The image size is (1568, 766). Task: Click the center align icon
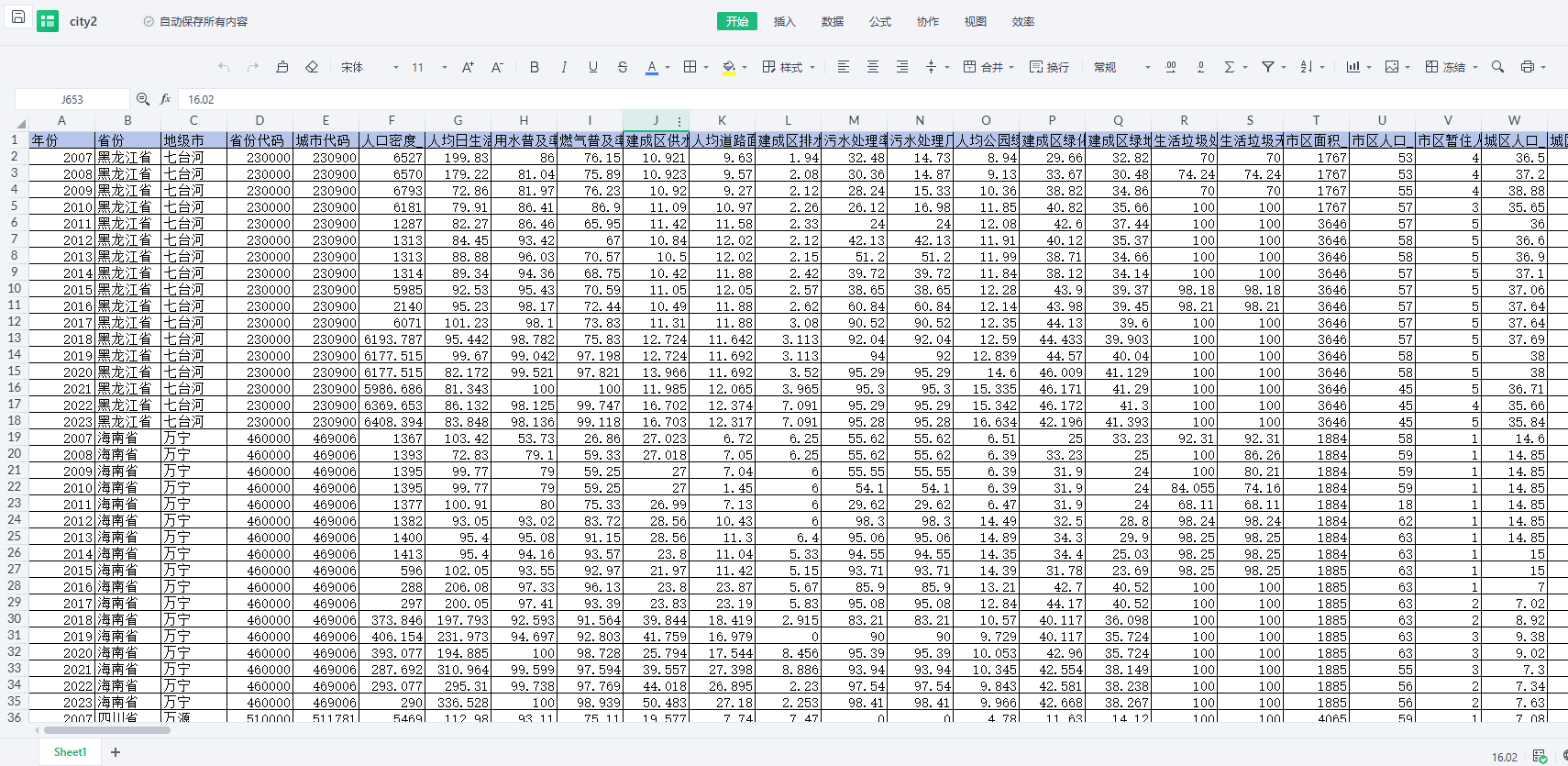[873, 67]
